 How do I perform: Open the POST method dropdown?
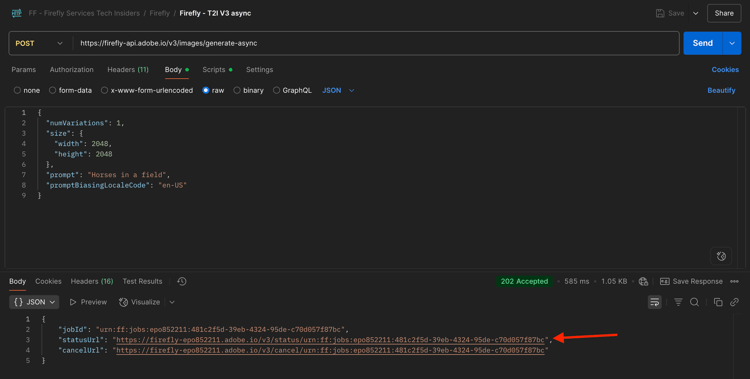click(x=39, y=44)
